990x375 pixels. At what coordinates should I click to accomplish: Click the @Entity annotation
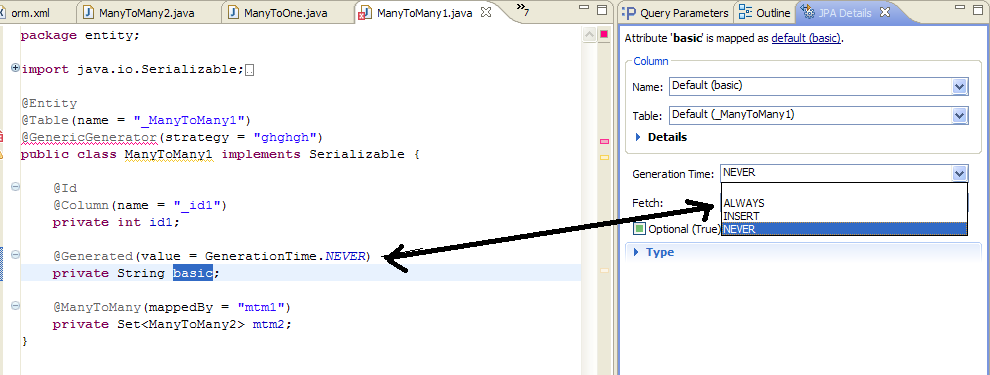point(49,104)
